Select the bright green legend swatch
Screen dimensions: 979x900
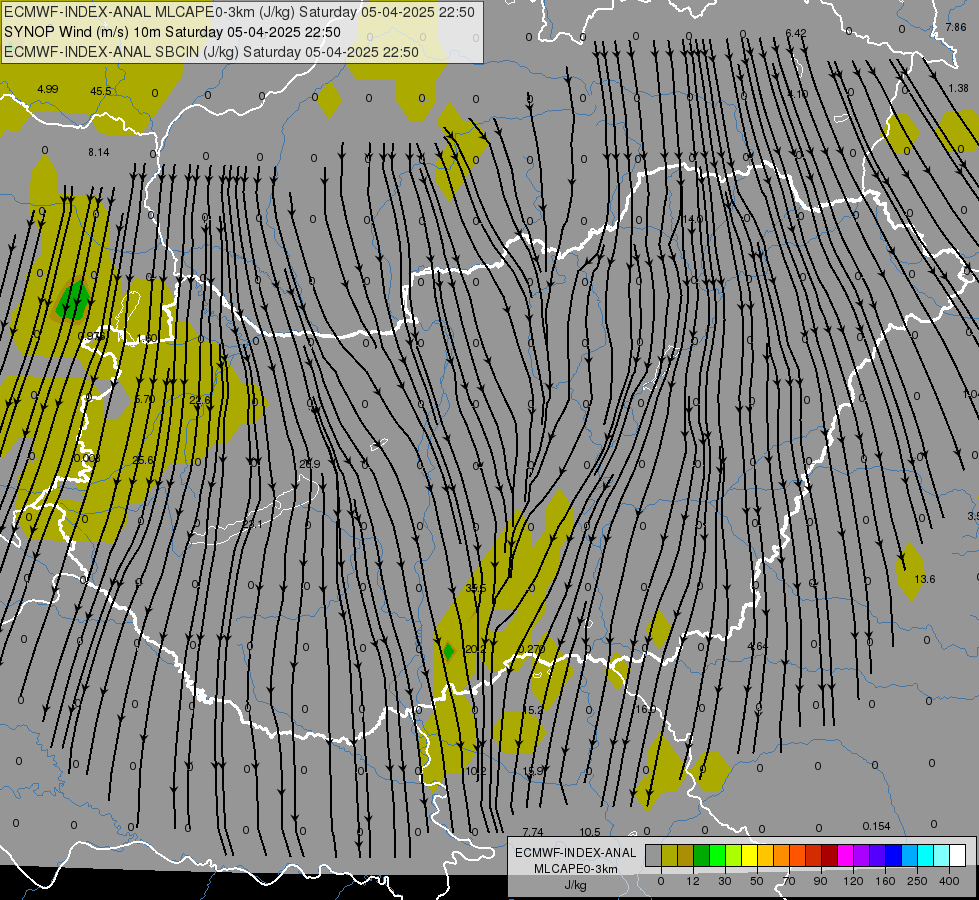(x=717, y=856)
